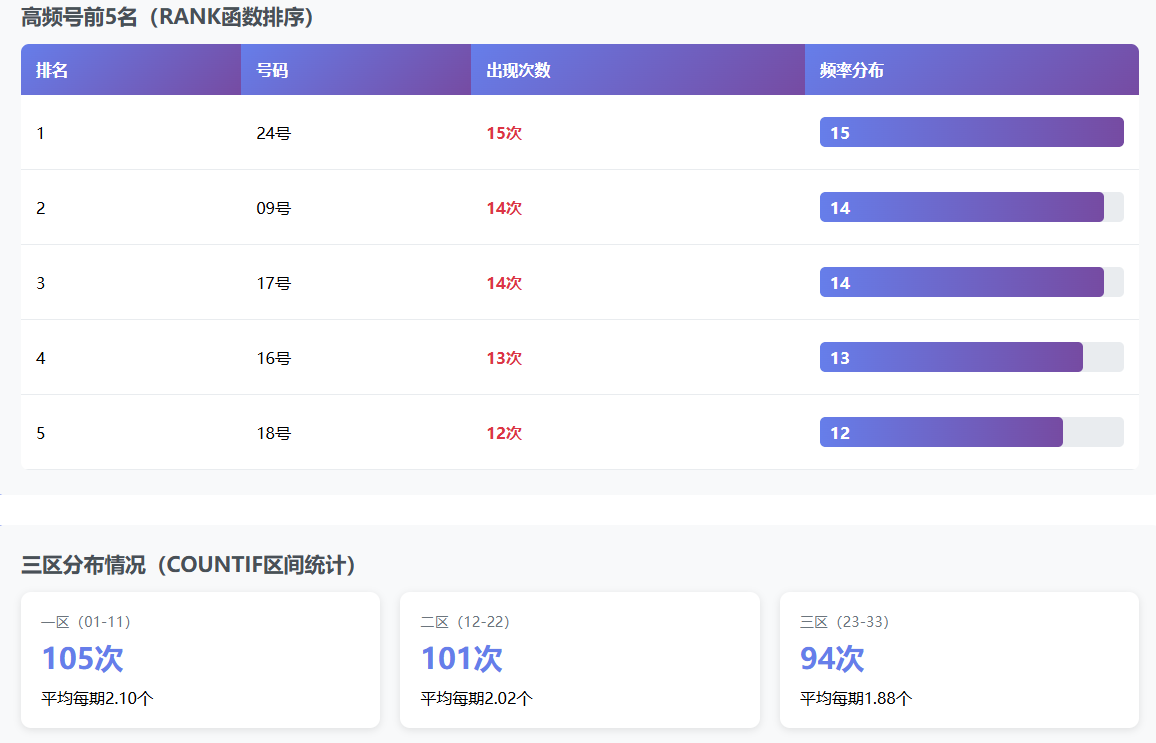Click the 三区分布情况 section heading
Image resolution: width=1156 pixels, height=743 pixels.
click(x=189, y=565)
